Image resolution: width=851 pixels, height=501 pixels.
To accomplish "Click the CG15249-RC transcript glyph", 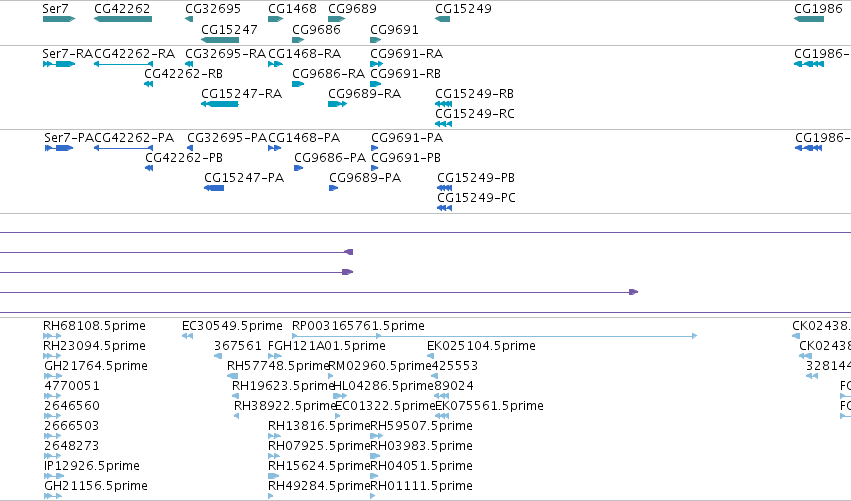I will coord(443,124).
